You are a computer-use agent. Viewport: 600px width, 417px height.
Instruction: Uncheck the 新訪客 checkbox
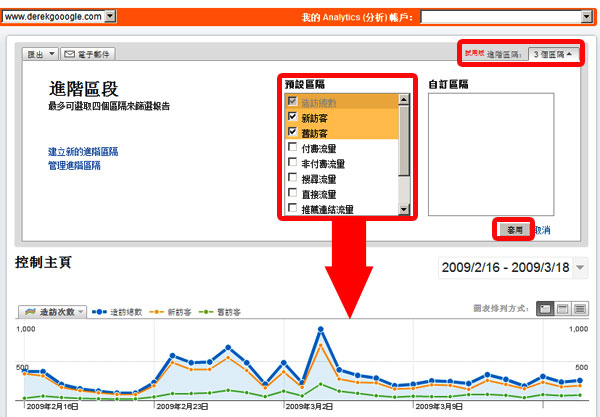pyautogui.click(x=292, y=116)
